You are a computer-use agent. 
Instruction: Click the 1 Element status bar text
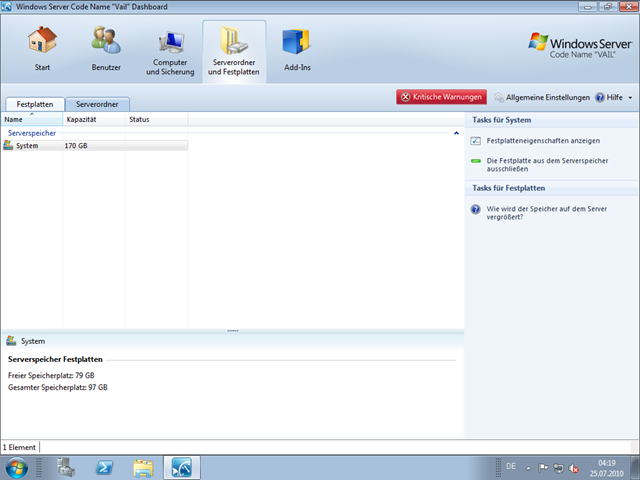19,447
